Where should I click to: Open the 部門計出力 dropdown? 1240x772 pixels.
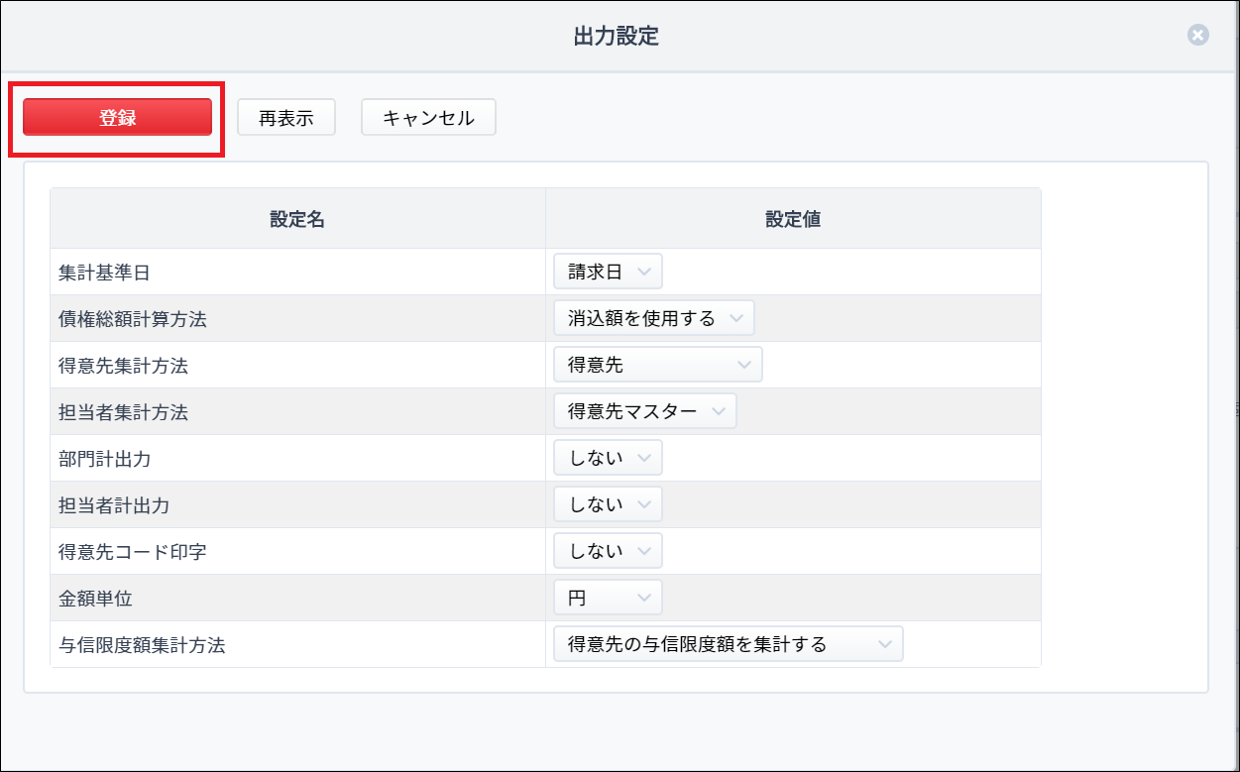click(x=608, y=458)
